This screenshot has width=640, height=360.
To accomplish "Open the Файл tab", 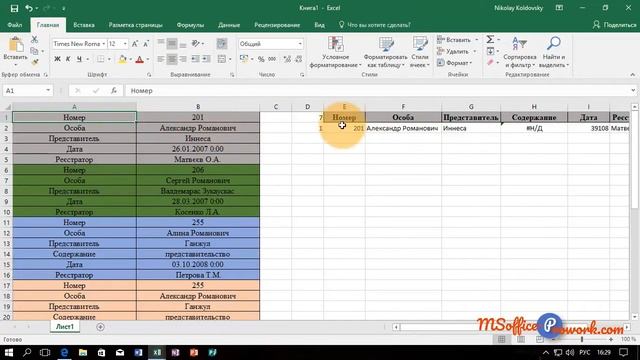I will (15, 25).
